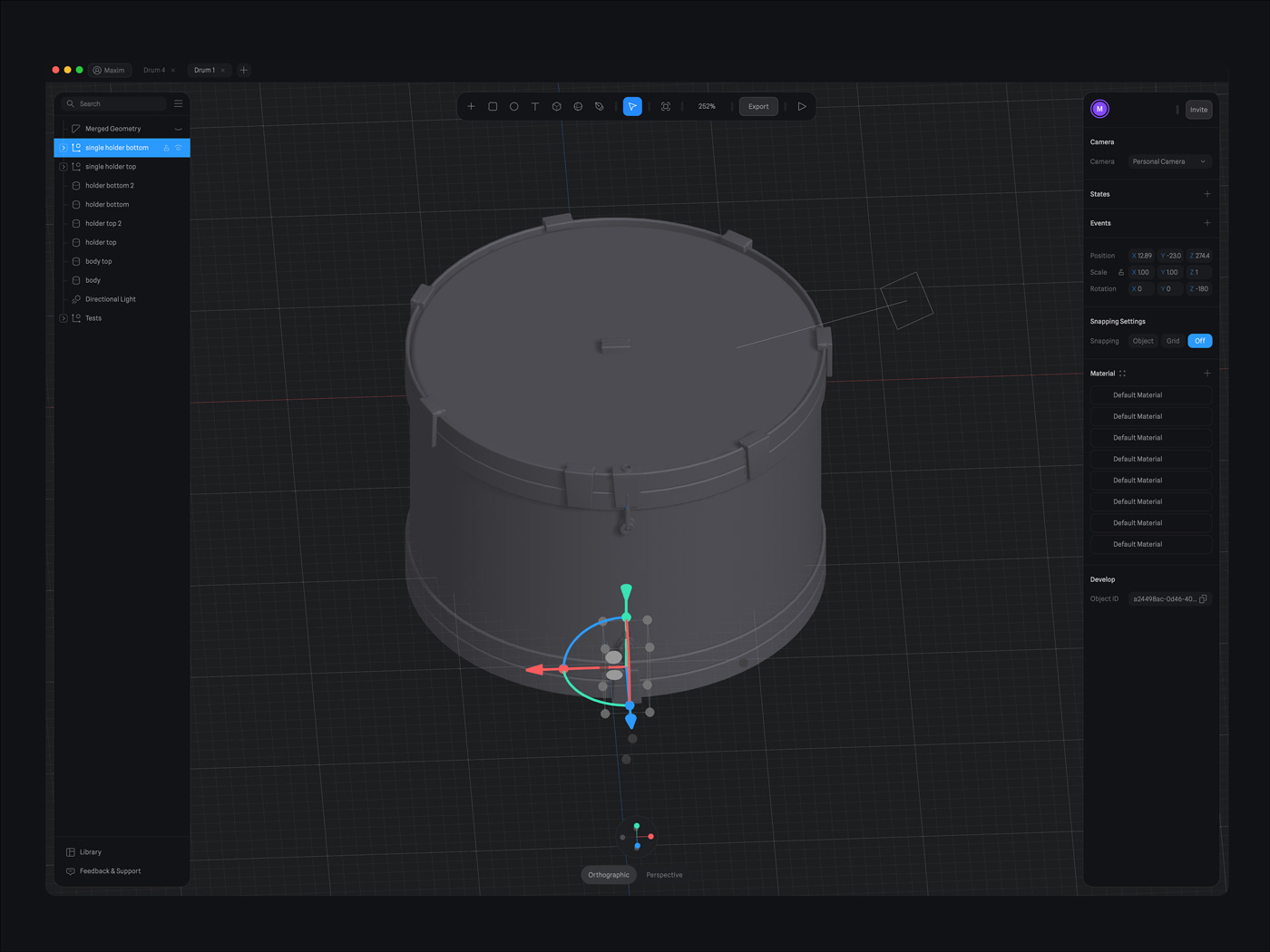Unlock the single holder bottom layer
This screenshot has width=1270, height=952.
click(x=166, y=147)
